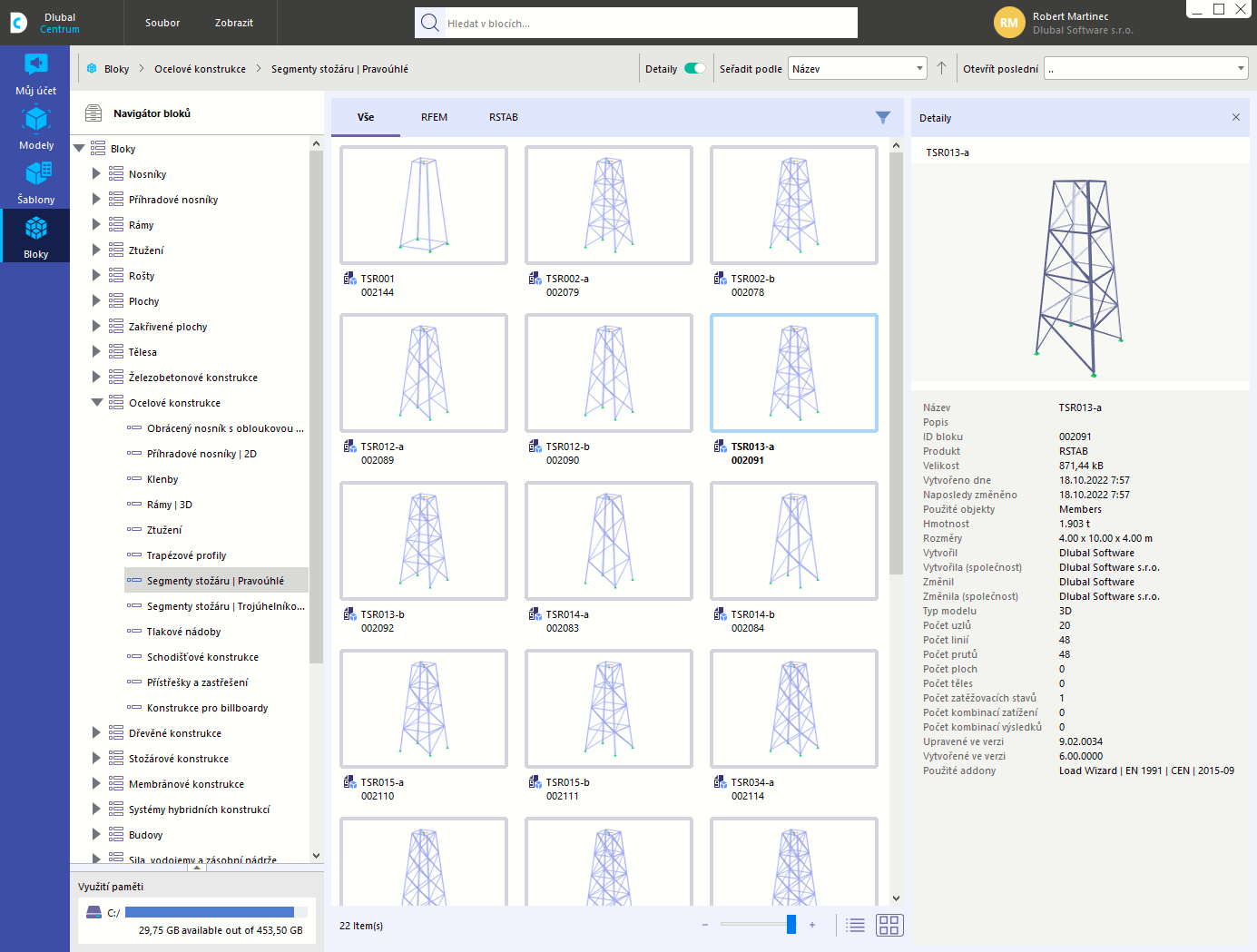
Task: Switch to list view layout
Action: 855,925
